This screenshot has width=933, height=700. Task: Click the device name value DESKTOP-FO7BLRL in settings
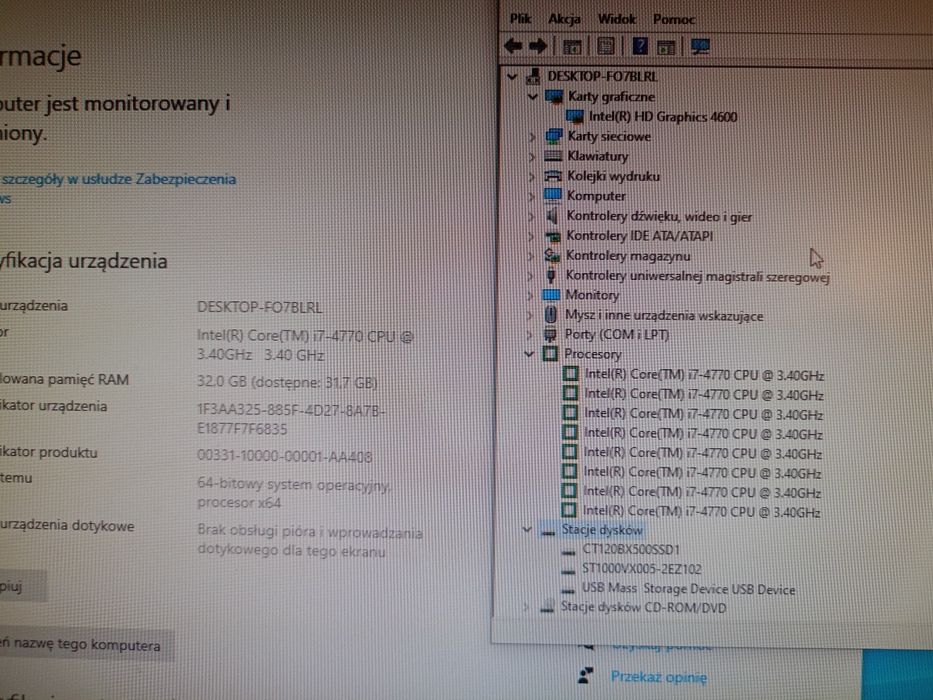coord(259,308)
